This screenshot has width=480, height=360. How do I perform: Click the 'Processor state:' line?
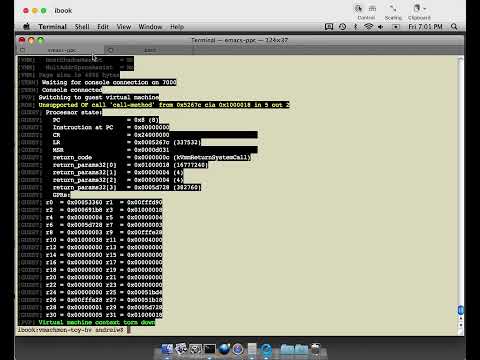coord(60,112)
